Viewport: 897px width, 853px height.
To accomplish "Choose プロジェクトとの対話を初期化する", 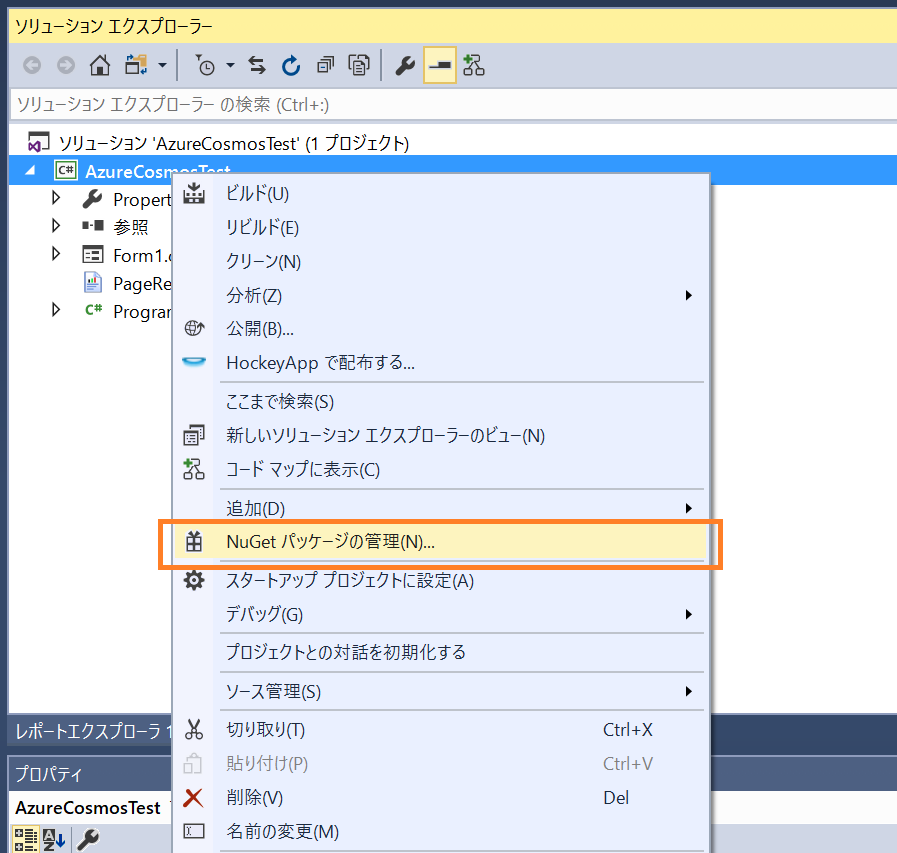I will pos(441,652).
